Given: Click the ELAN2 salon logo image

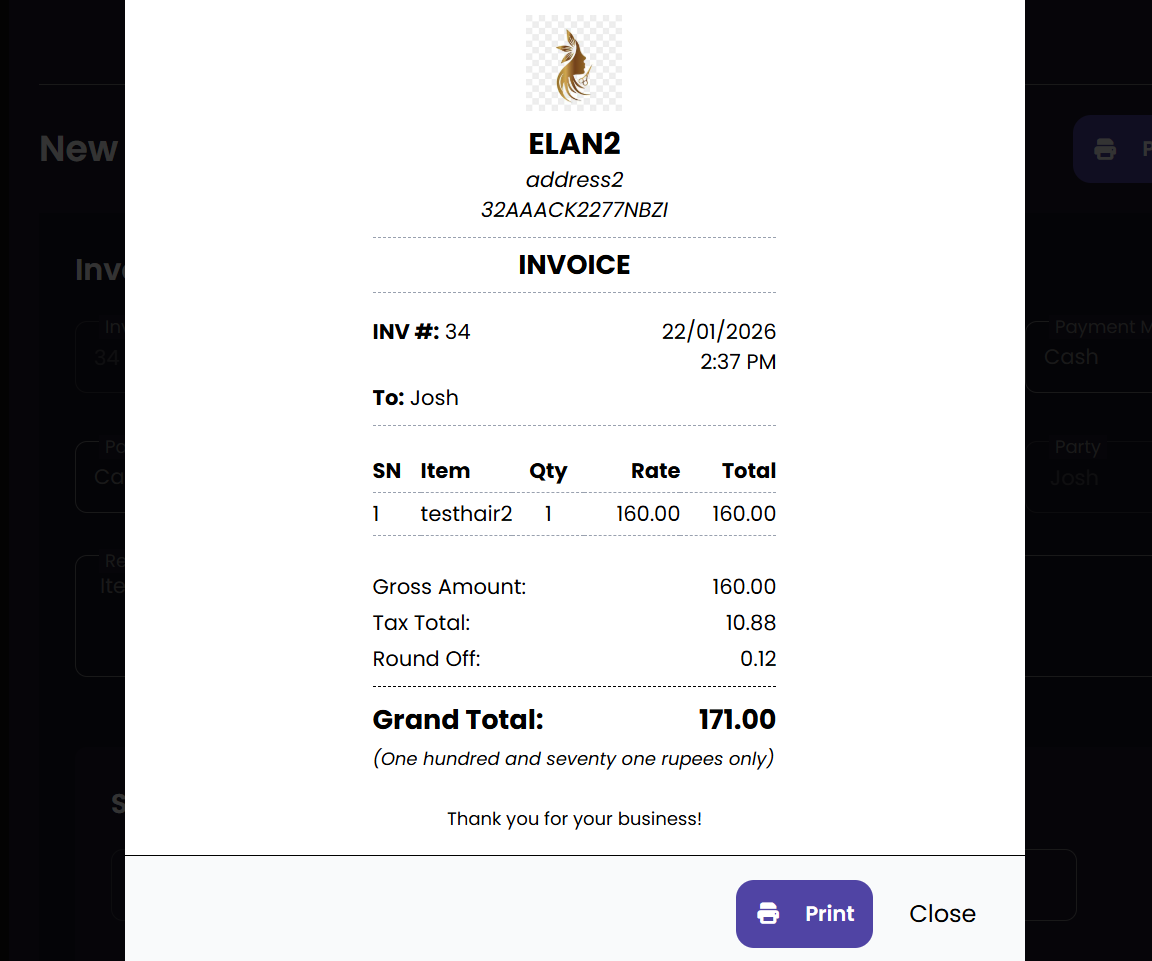Looking at the screenshot, I should [x=574, y=62].
